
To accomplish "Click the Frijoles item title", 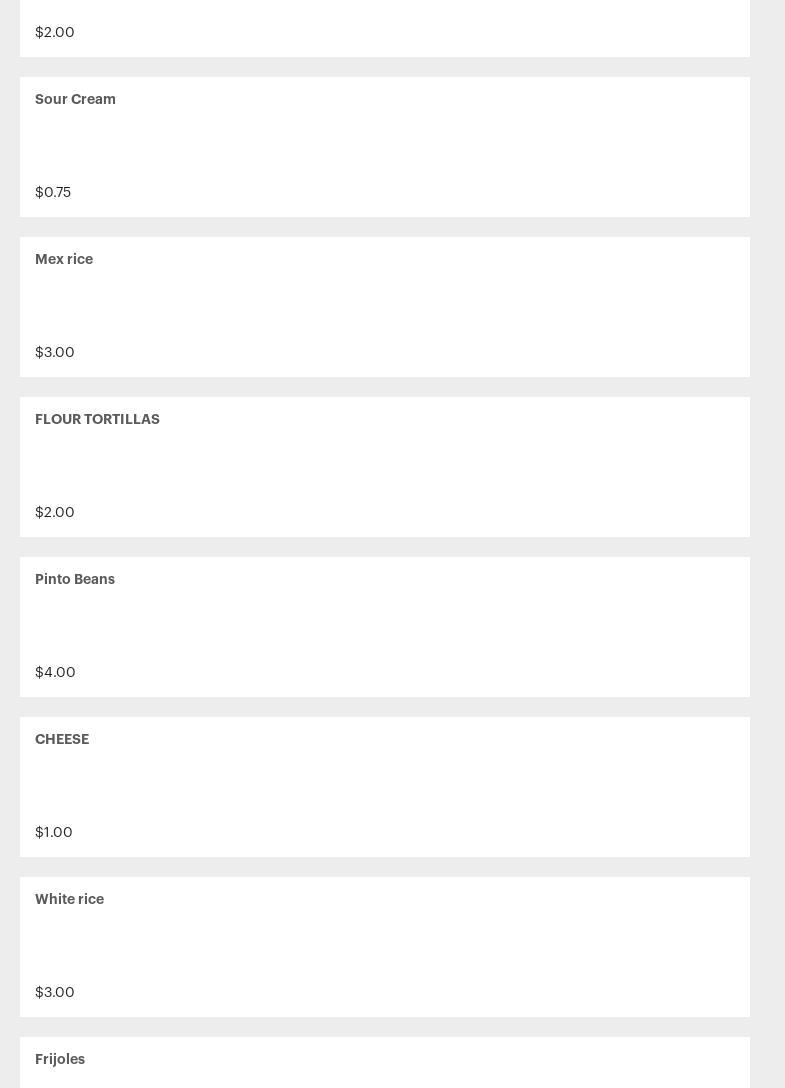I will tap(60, 1059).
